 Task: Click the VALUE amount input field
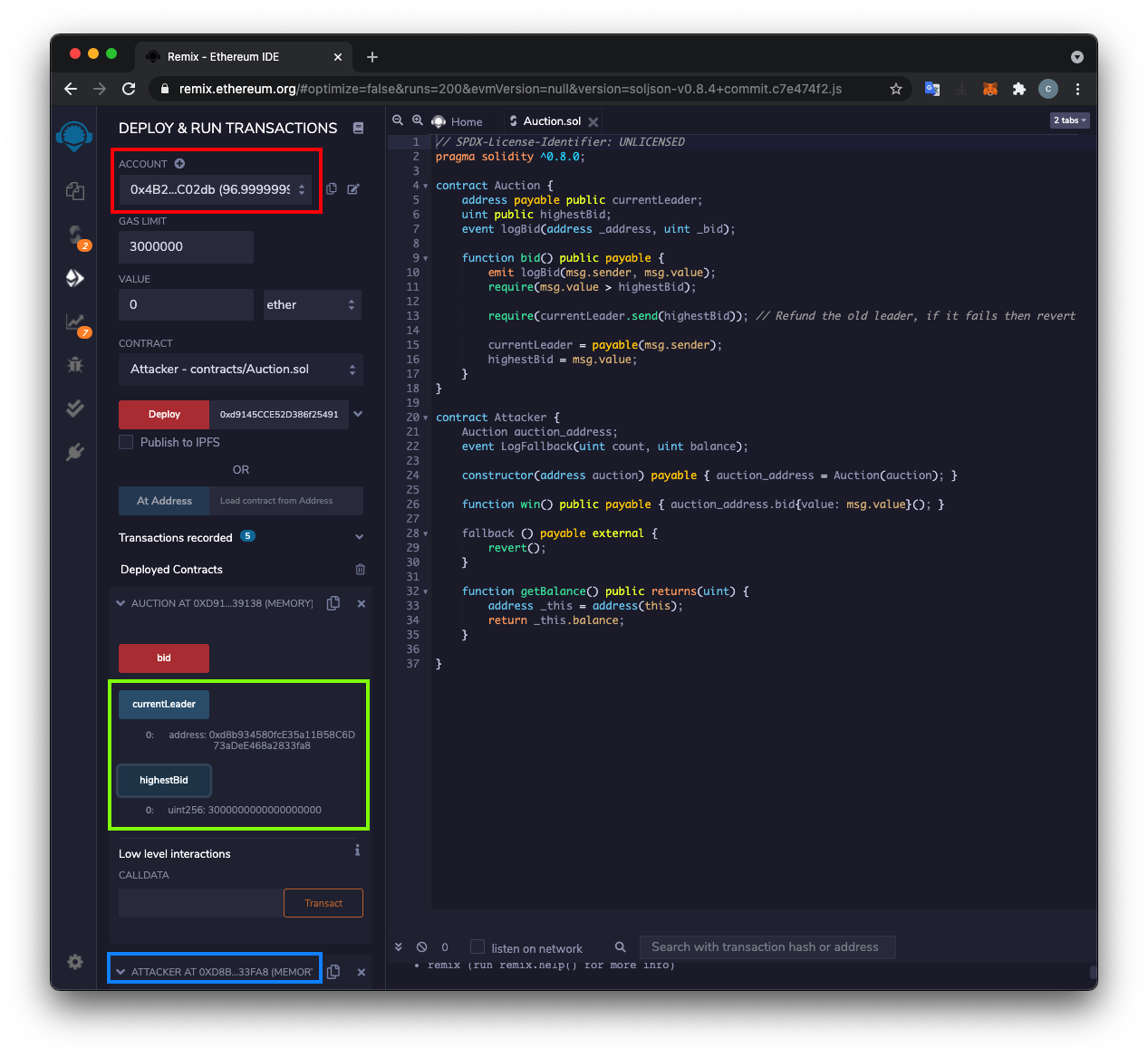point(186,305)
